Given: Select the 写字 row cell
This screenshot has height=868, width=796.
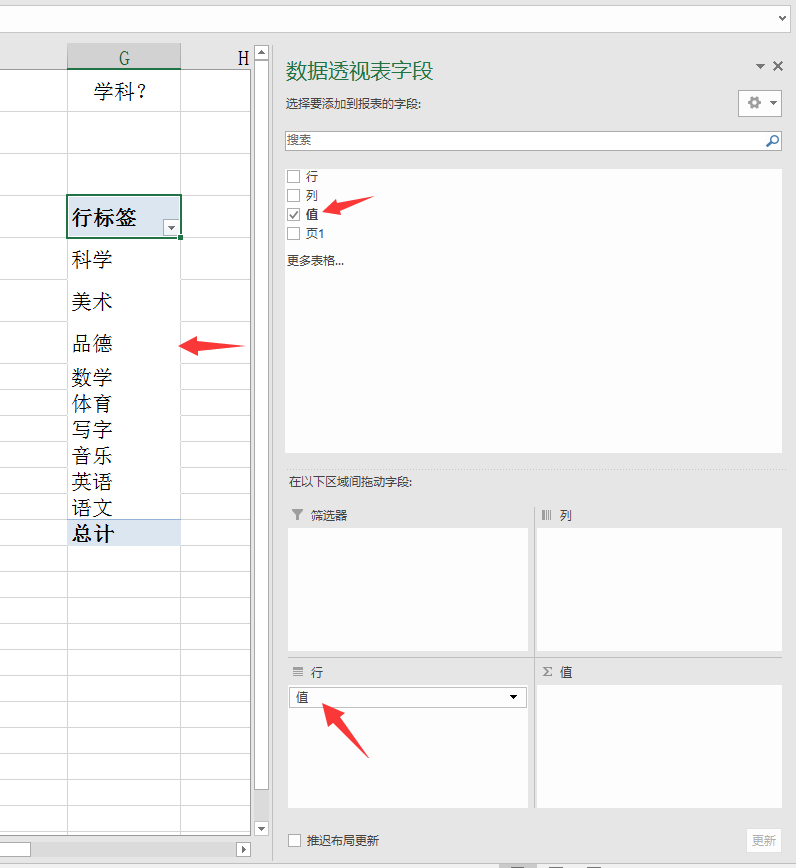Looking at the screenshot, I should tap(124, 429).
